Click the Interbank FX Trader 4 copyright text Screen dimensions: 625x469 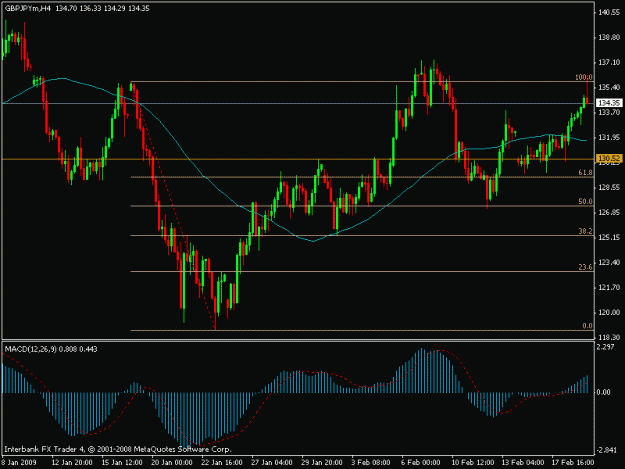(118, 449)
